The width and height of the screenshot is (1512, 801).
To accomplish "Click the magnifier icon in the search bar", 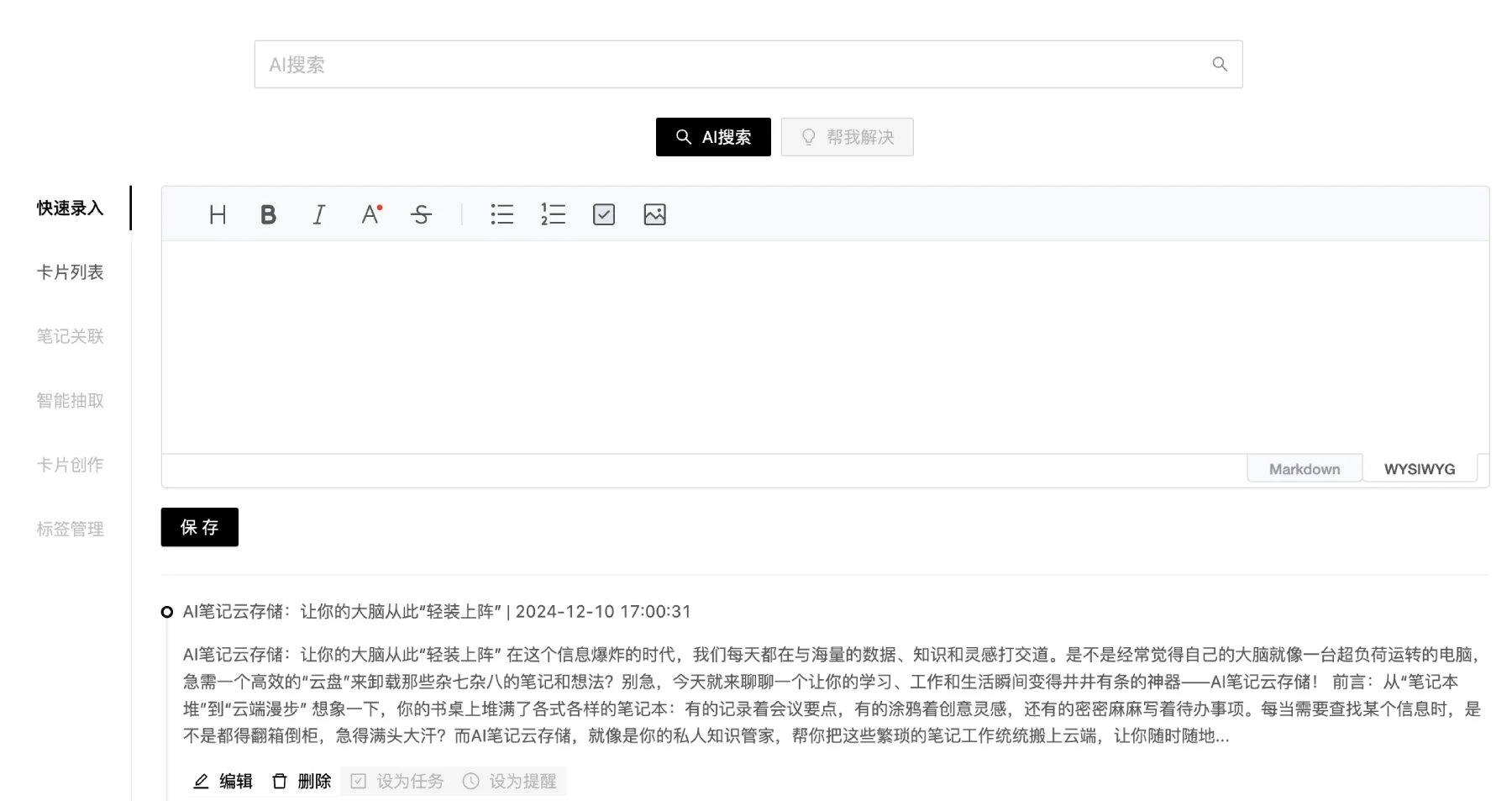I will point(1219,63).
